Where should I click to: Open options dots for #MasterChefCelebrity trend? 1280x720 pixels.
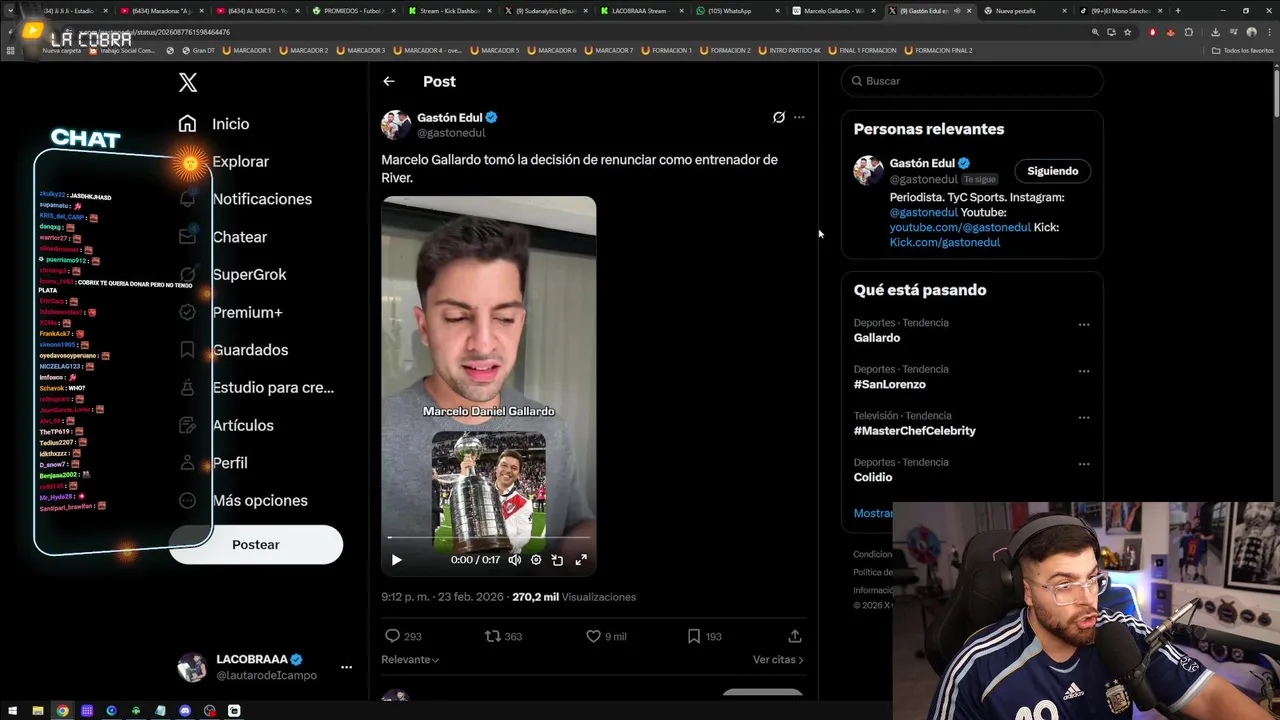[x=1084, y=418]
